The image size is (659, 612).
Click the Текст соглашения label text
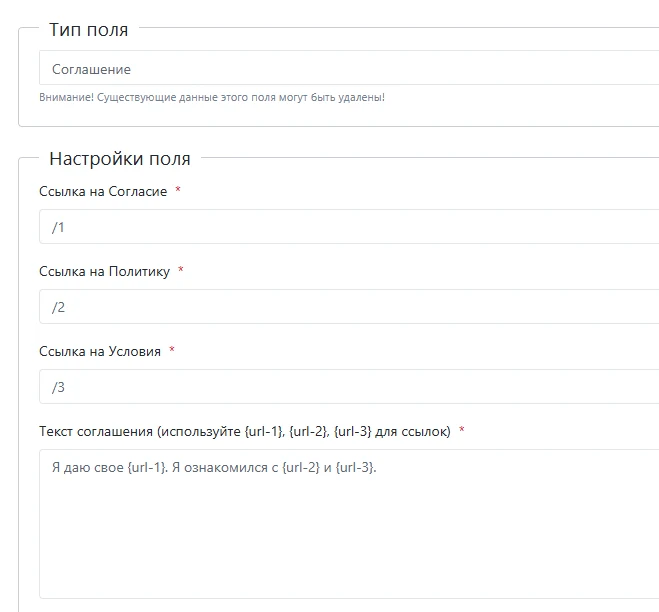click(x=245, y=431)
